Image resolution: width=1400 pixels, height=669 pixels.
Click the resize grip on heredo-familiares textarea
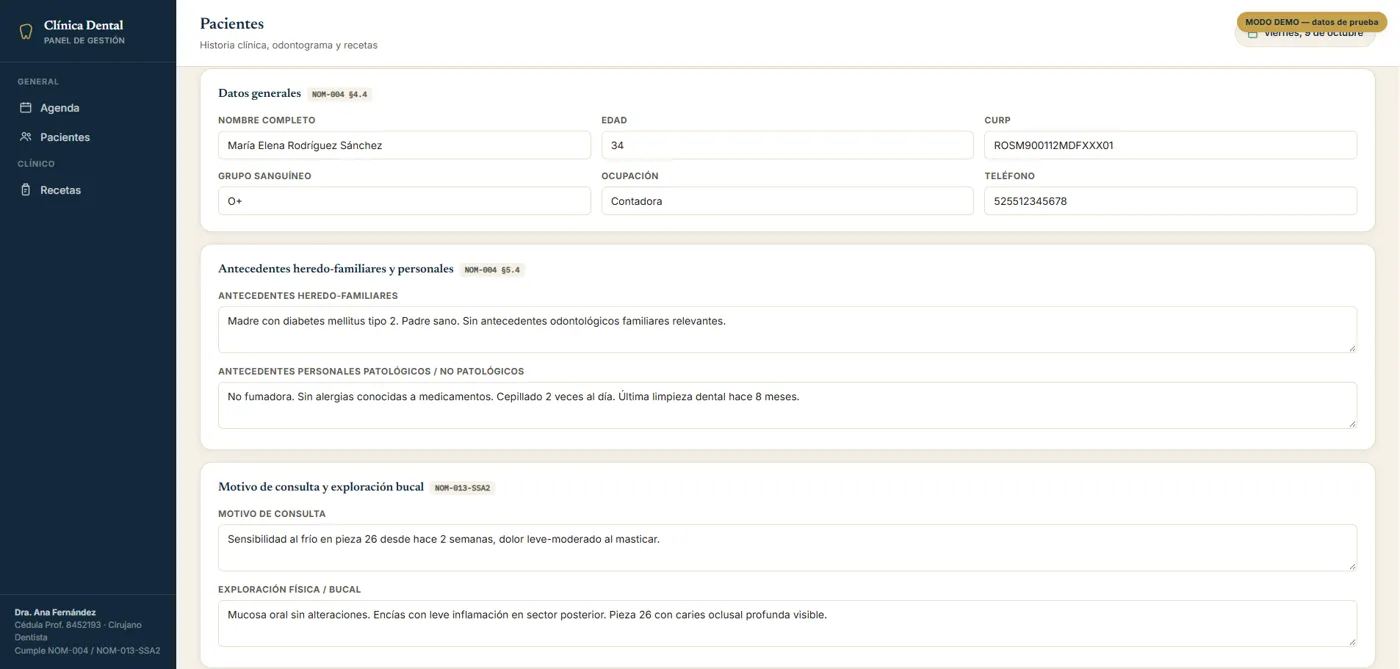tap(1352, 348)
